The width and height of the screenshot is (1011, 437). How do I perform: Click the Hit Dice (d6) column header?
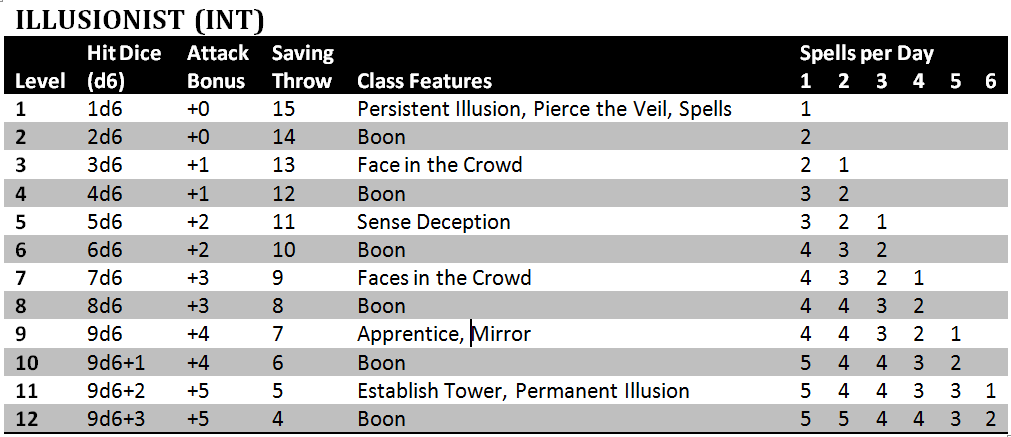click(124, 67)
